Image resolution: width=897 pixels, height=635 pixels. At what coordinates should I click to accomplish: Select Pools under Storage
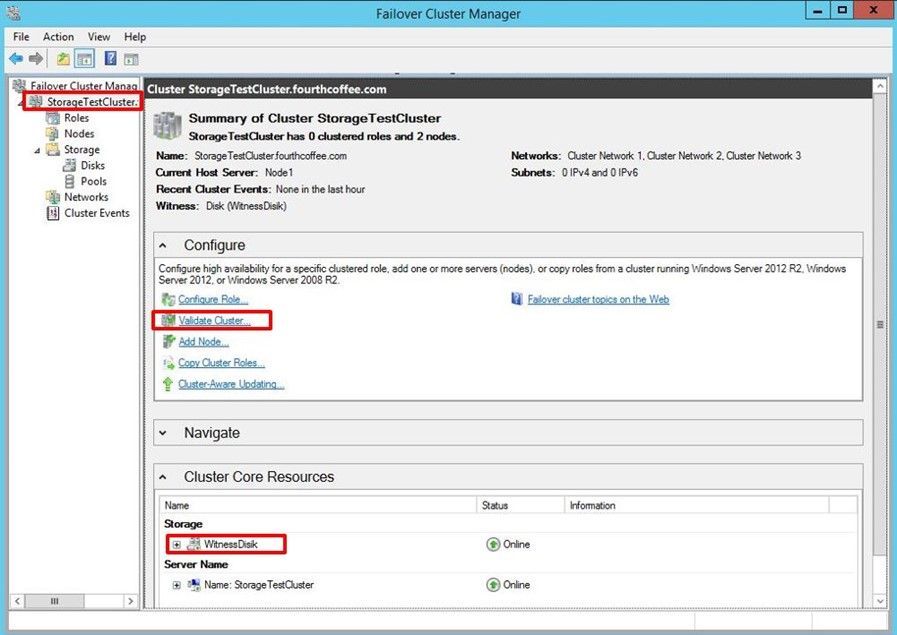coord(93,181)
